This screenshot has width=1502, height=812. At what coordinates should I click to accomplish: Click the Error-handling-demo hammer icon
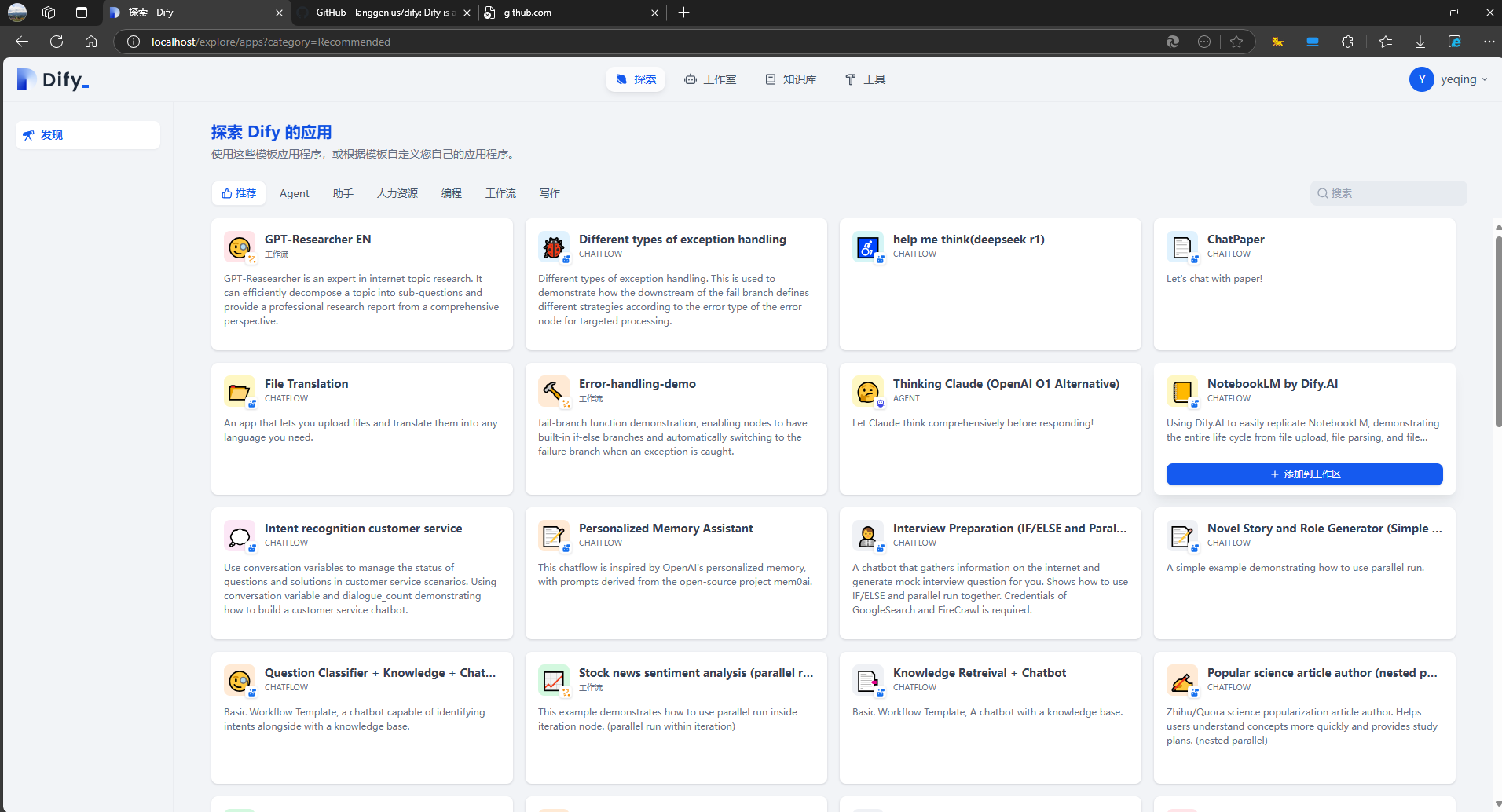coord(554,391)
